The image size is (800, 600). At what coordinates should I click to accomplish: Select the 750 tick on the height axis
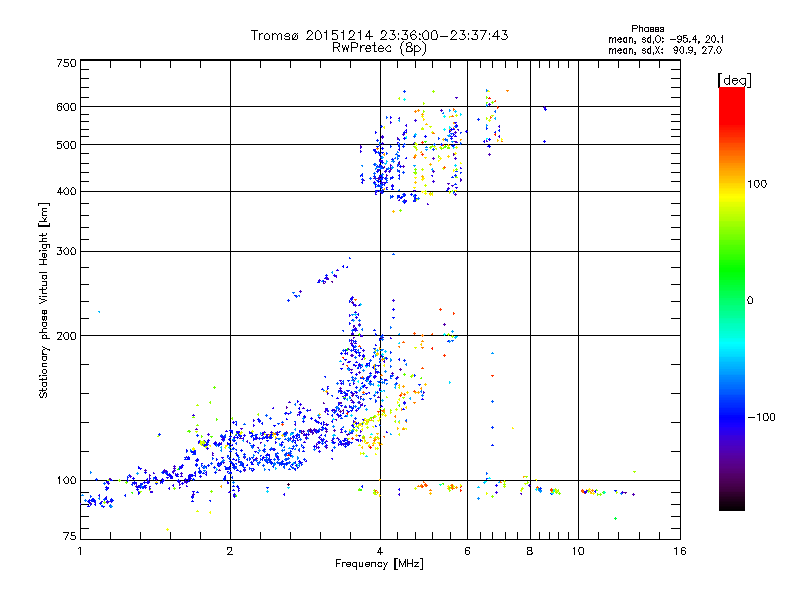coord(66,63)
